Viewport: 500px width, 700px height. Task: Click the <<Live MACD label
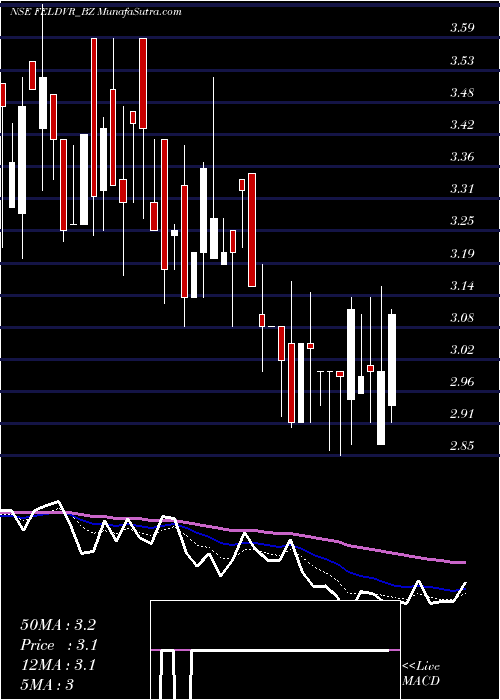pyautogui.click(x=421, y=674)
